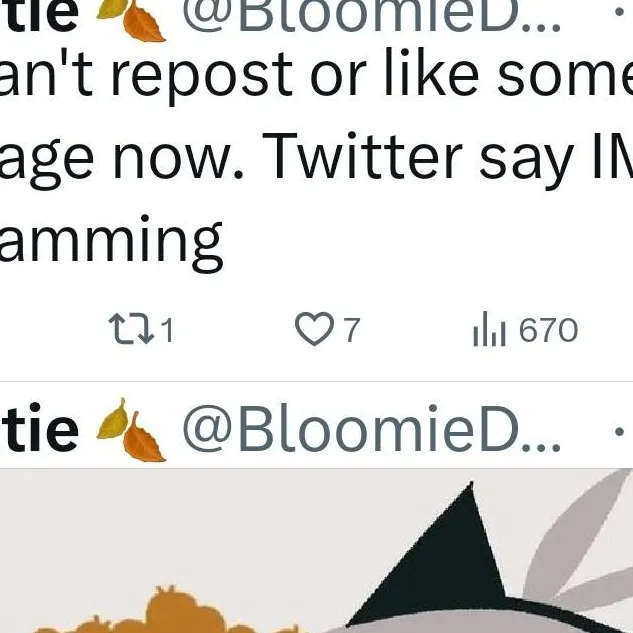The width and height of the screenshot is (633, 633).
Task: Open the attached image in the lower tweet
Action: click(x=316, y=551)
